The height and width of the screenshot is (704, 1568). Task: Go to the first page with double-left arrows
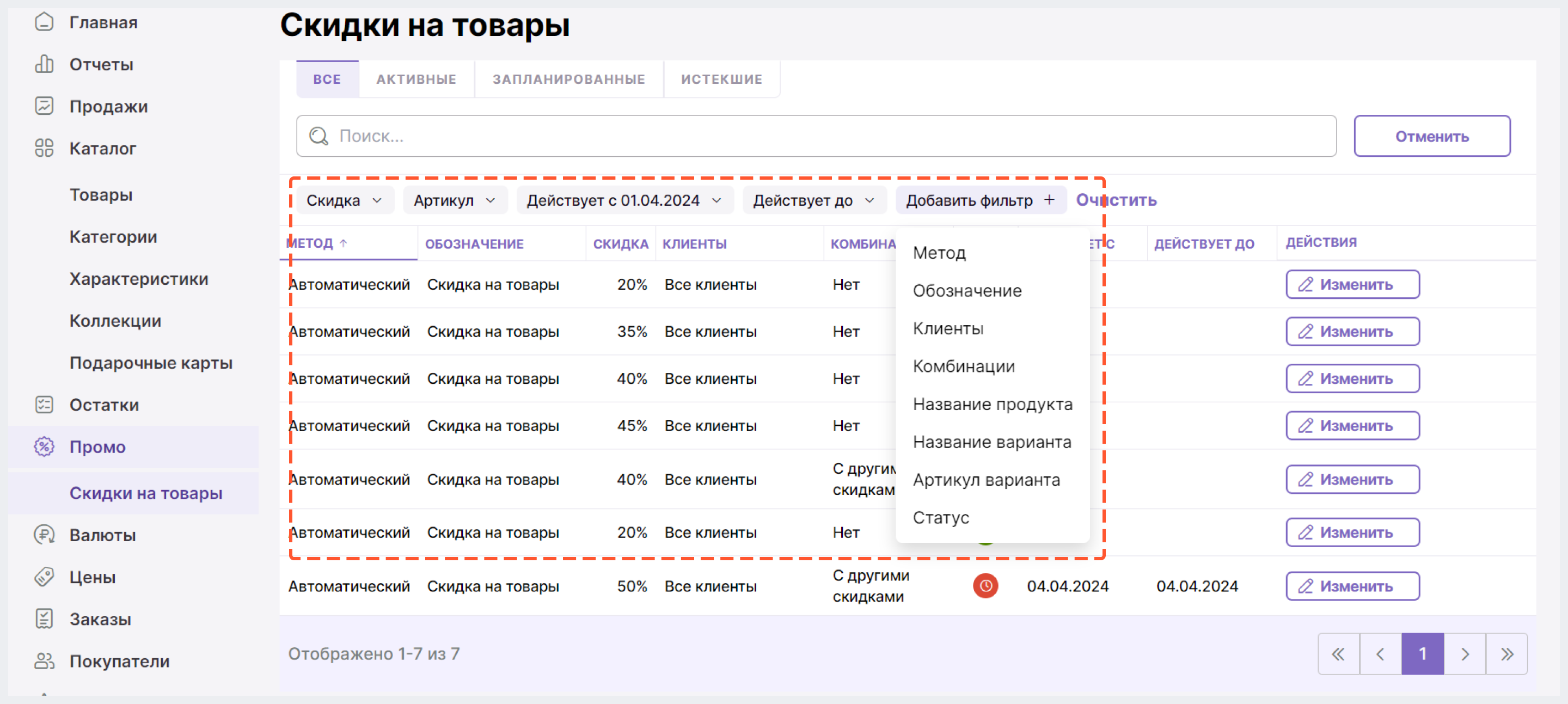pos(1338,653)
